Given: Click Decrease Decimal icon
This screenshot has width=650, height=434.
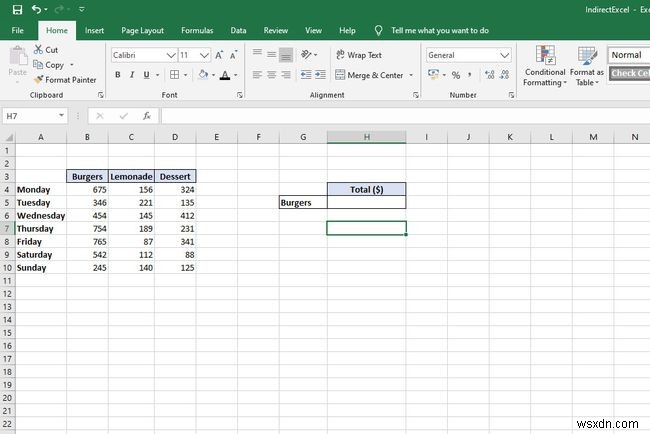Looking at the screenshot, I should click(x=504, y=75).
